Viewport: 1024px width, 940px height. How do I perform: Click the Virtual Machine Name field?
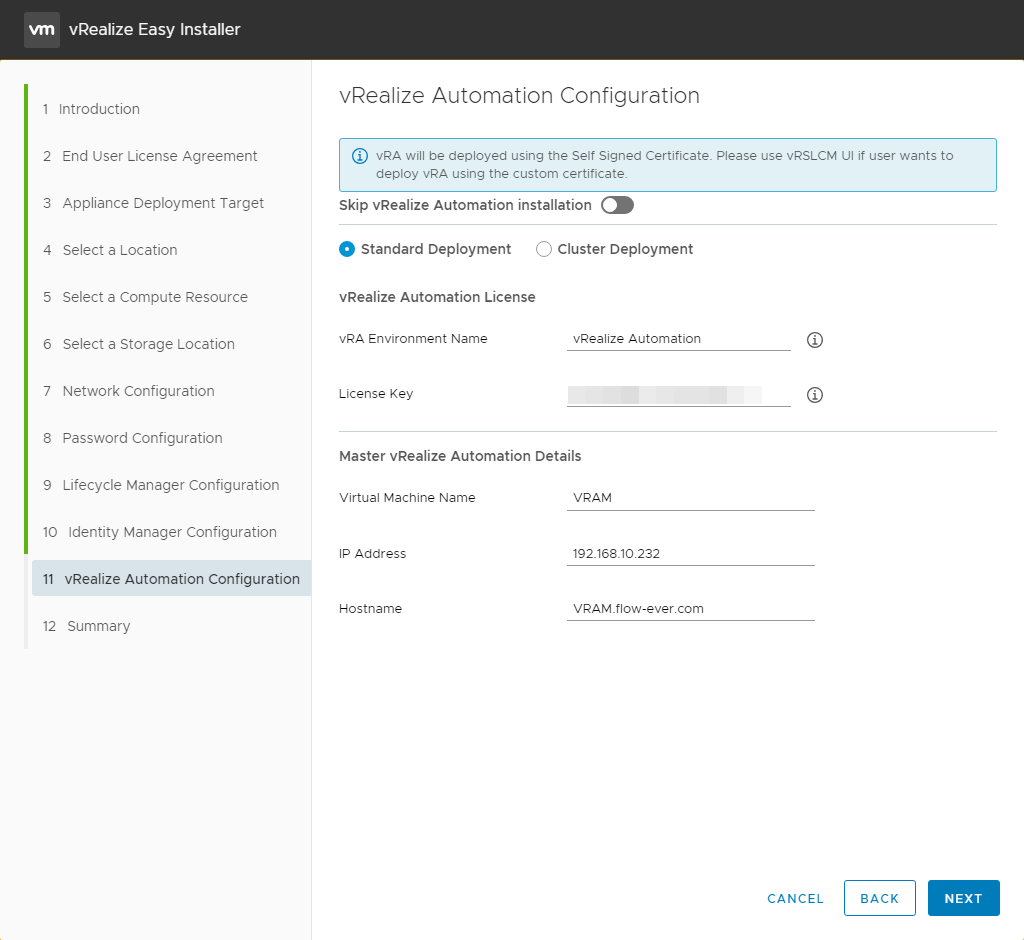690,498
